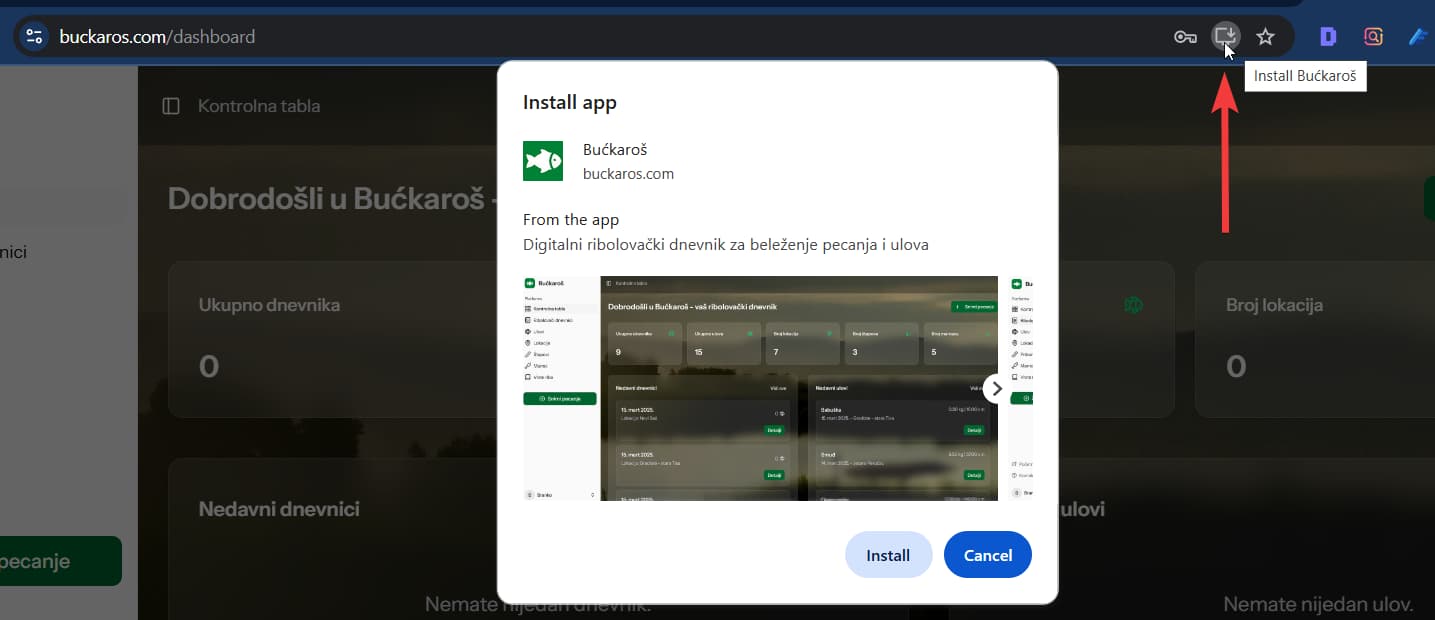1435x620 pixels.
Task: Click the Dobrodošli u Bućkaroš heading
Action: tap(332, 198)
